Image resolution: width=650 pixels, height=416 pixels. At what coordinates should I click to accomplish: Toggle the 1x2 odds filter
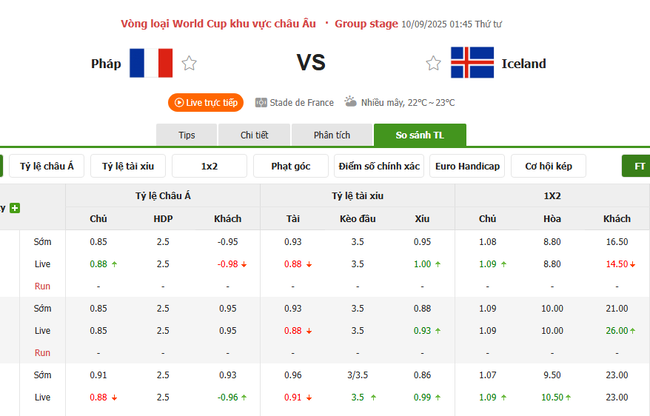click(x=209, y=166)
